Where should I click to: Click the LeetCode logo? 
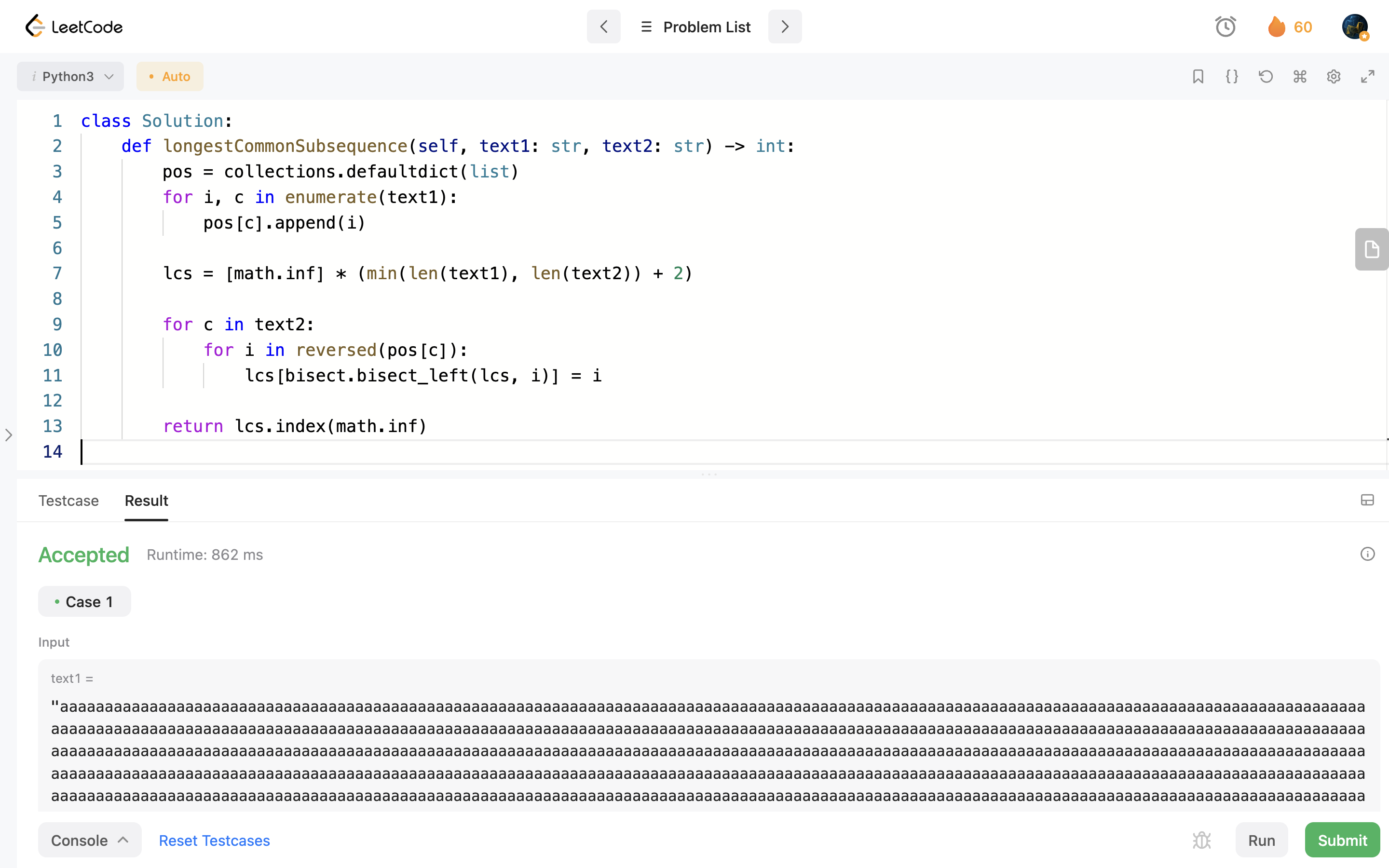[x=73, y=27]
